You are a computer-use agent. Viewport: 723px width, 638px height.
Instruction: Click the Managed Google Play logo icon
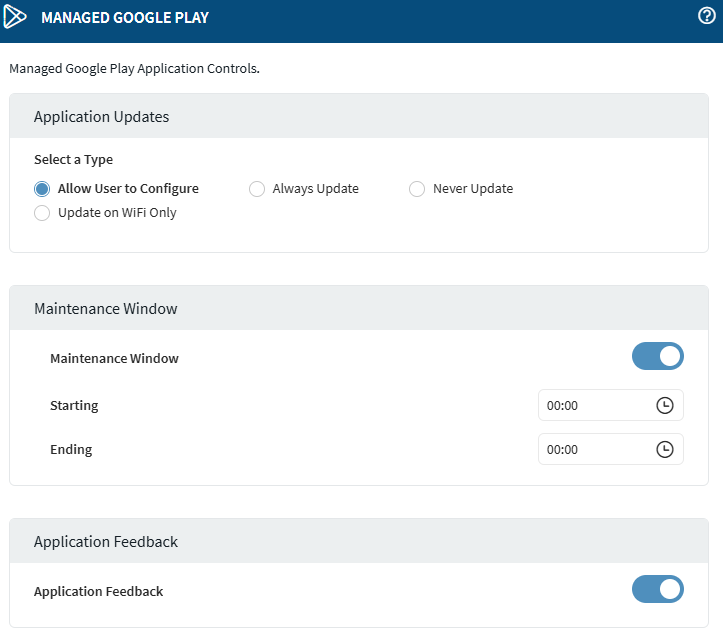coord(16,17)
